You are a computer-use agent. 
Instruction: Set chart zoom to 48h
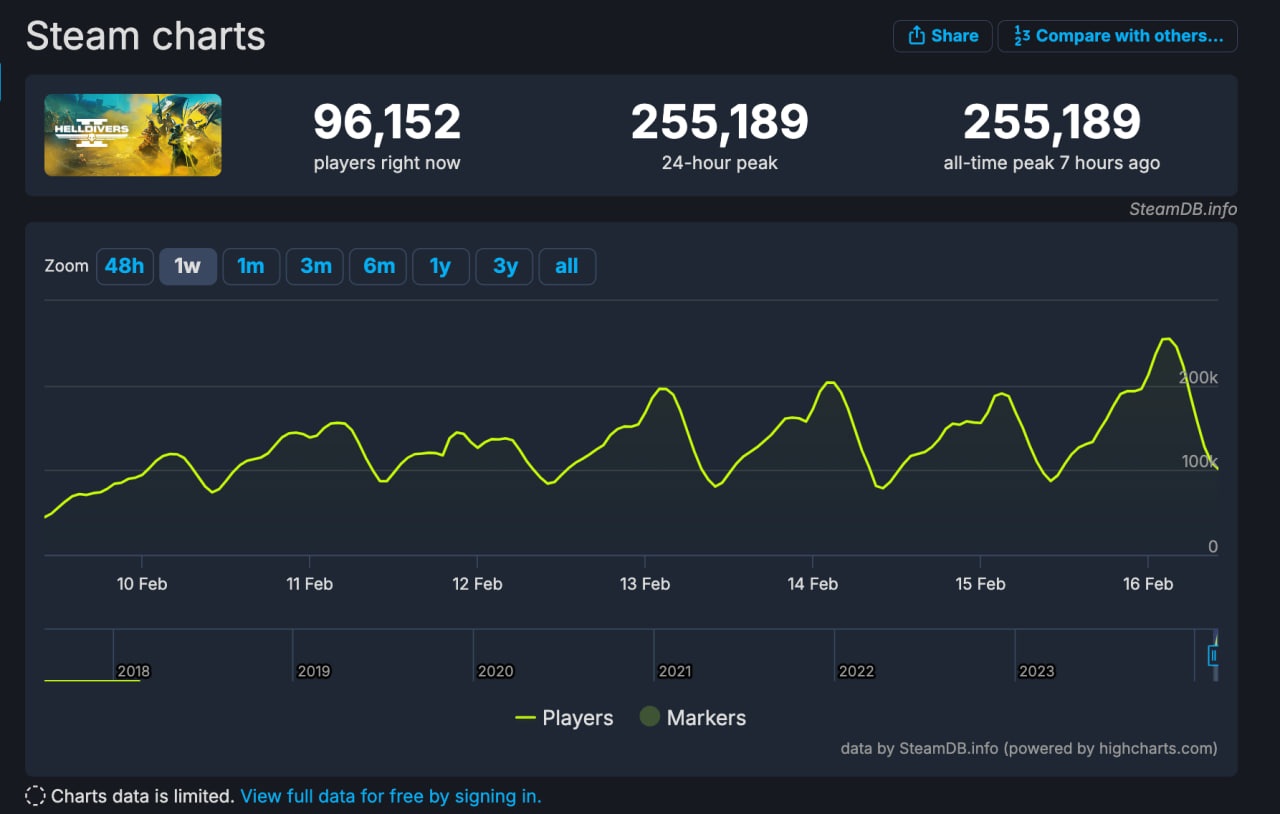tap(124, 266)
